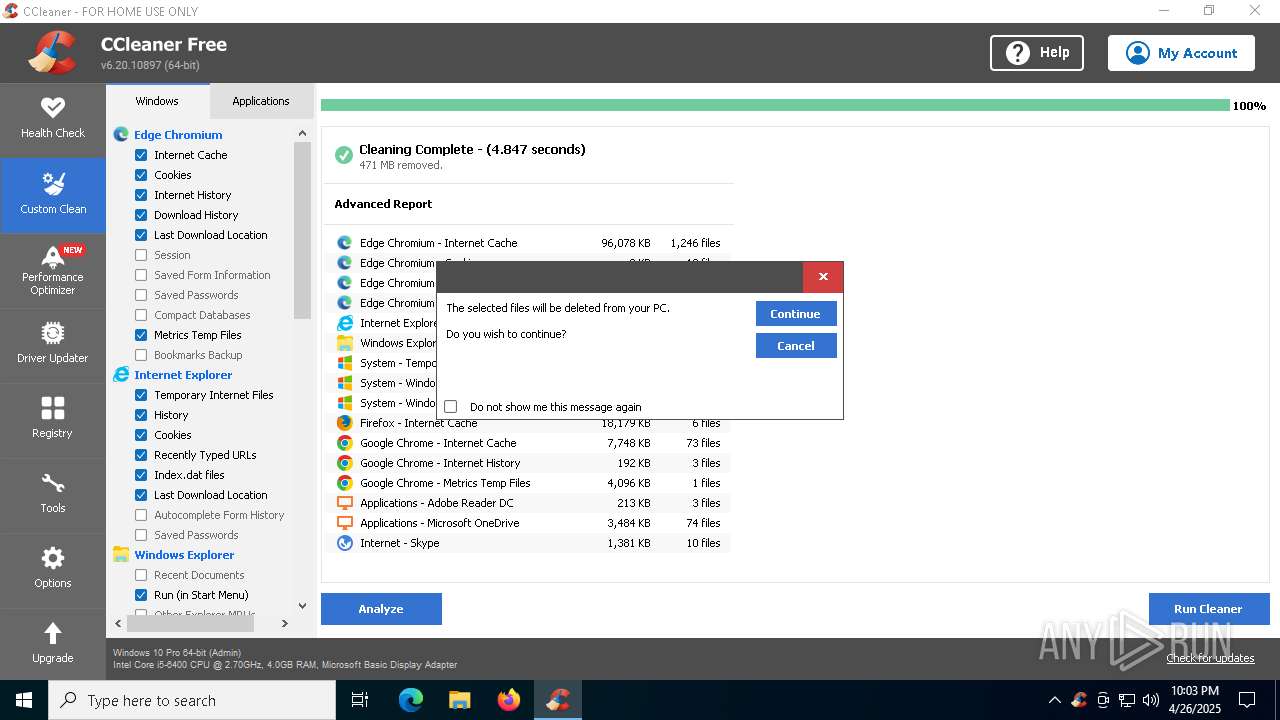Open the Health Check section
Screen dimensions: 1280x720
(53, 119)
